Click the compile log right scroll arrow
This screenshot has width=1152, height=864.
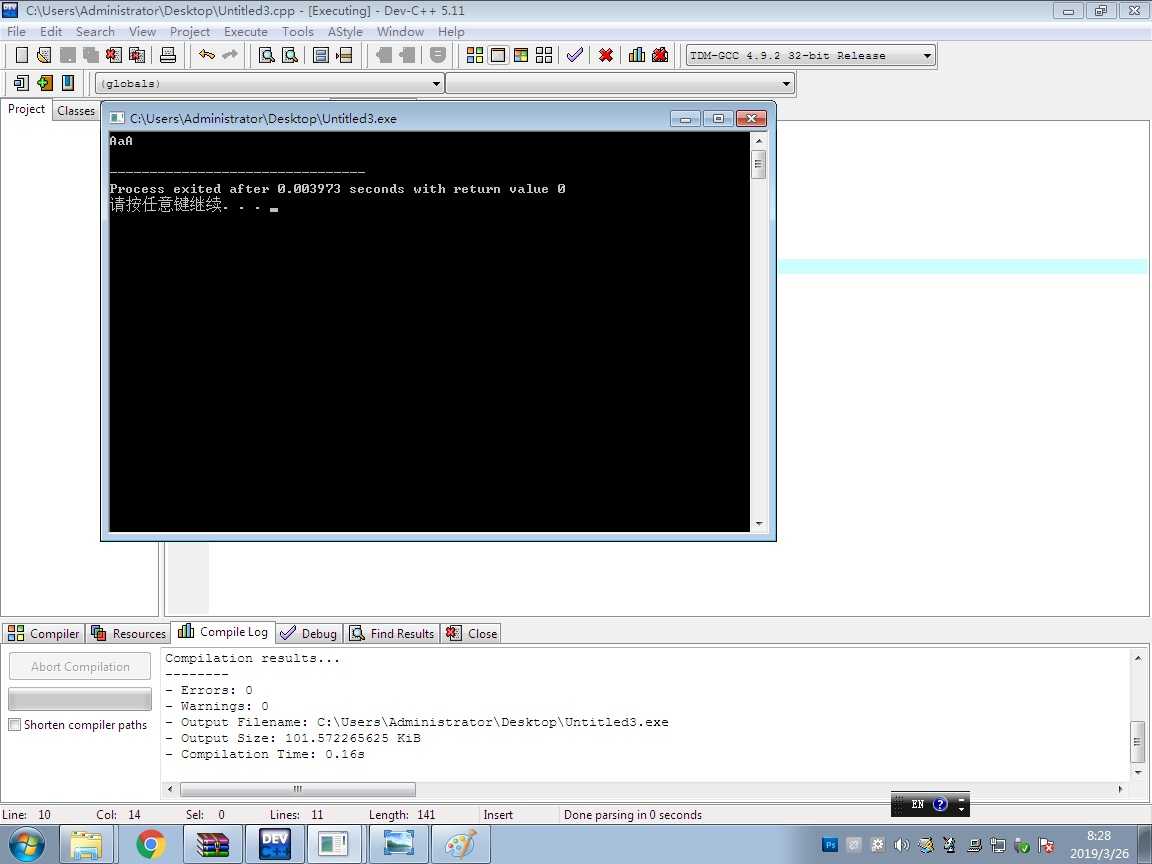coord(1120,789)
